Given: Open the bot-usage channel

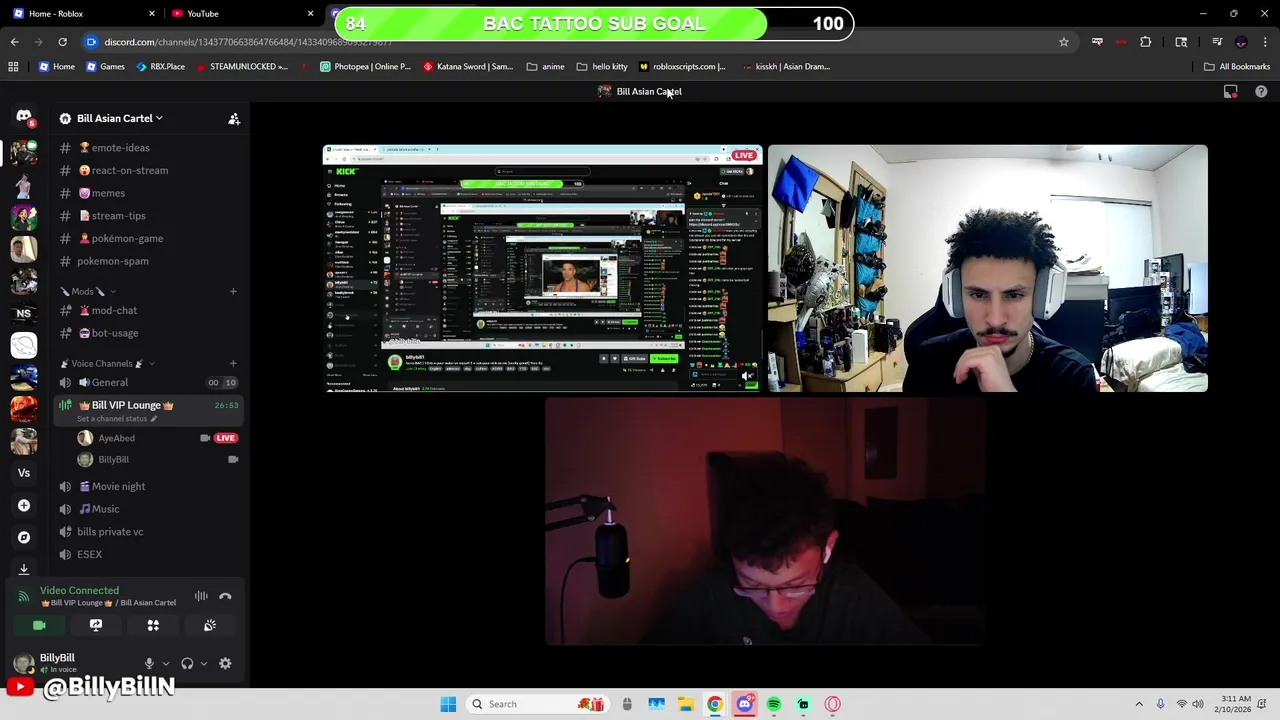Looking at the screenshot, I should tap(148, 333).
